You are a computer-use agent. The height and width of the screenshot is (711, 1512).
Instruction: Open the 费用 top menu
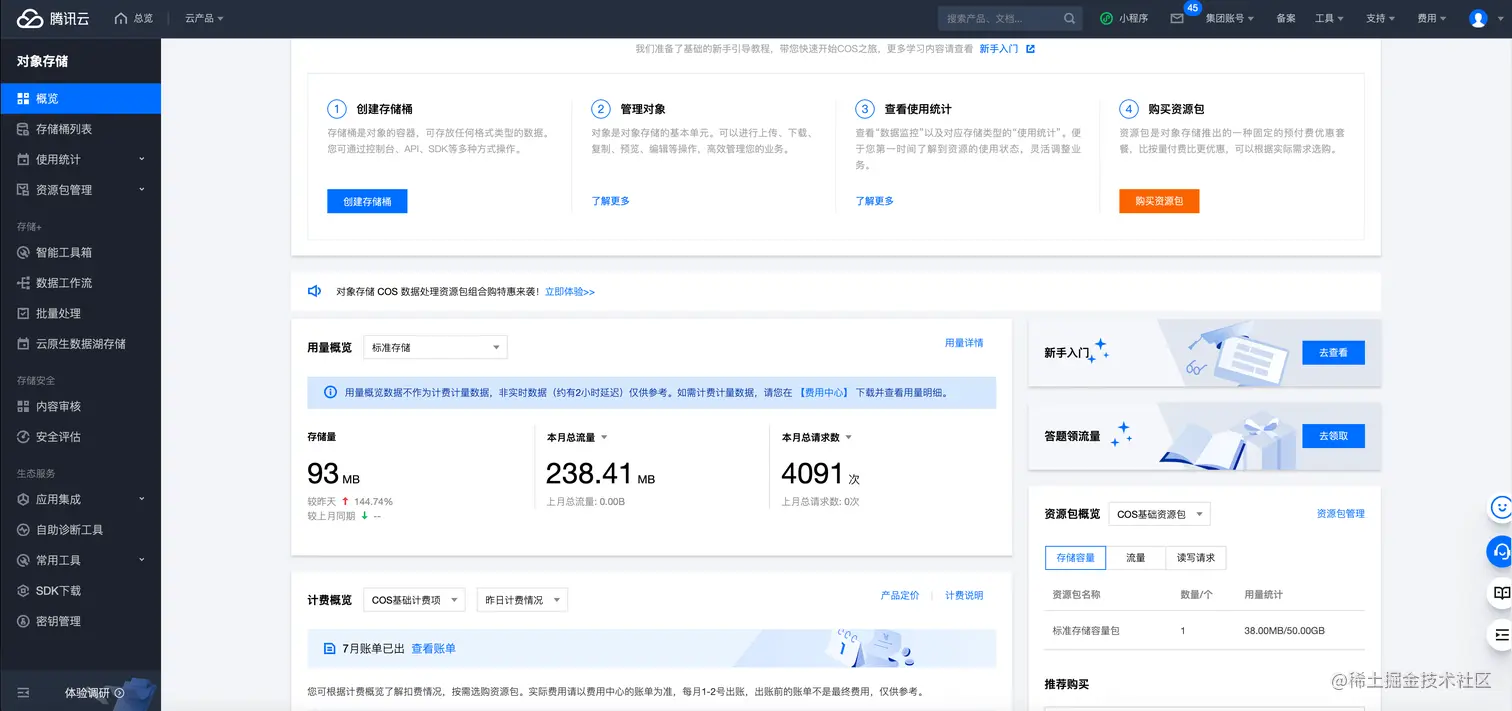coord(1432,18)
